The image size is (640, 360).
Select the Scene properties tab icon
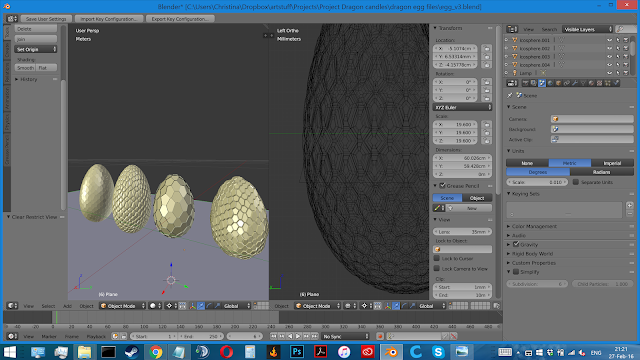tap(542, 83)
